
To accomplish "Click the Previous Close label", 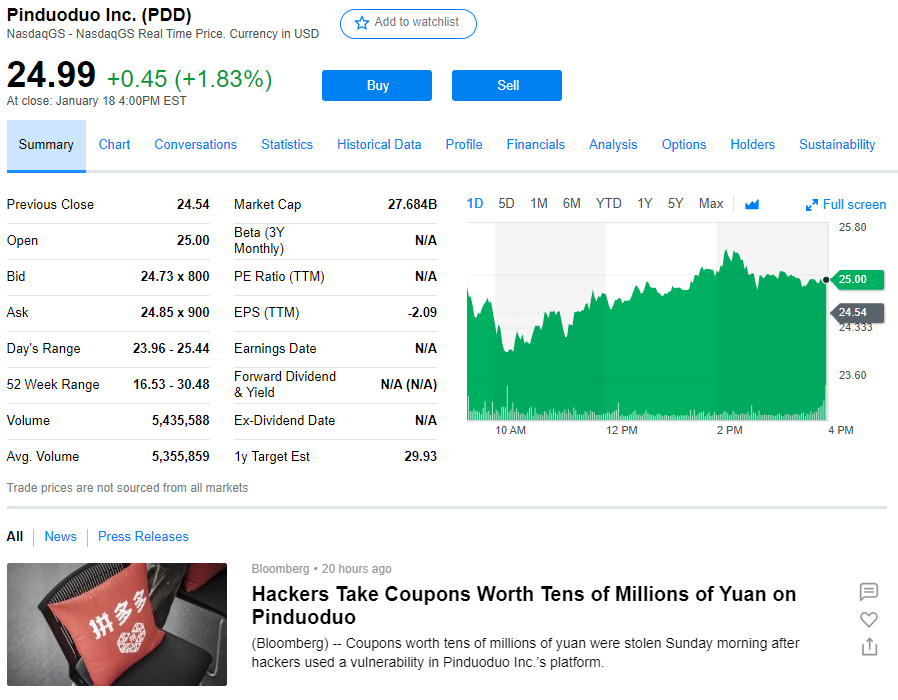I will (50, 205).
